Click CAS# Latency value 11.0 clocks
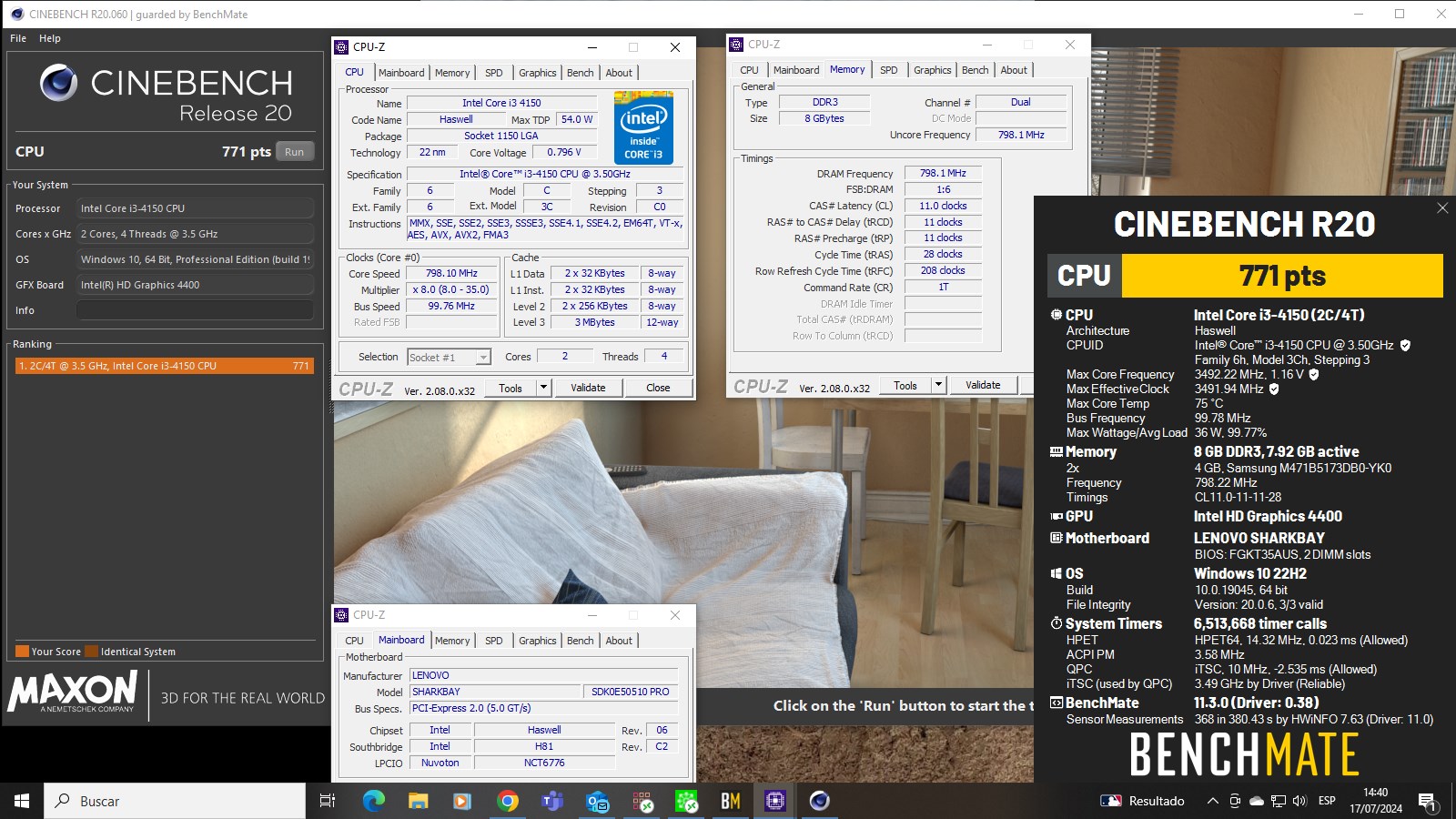Viewport: 1456px width, 819px height. (x=943, y=206)
